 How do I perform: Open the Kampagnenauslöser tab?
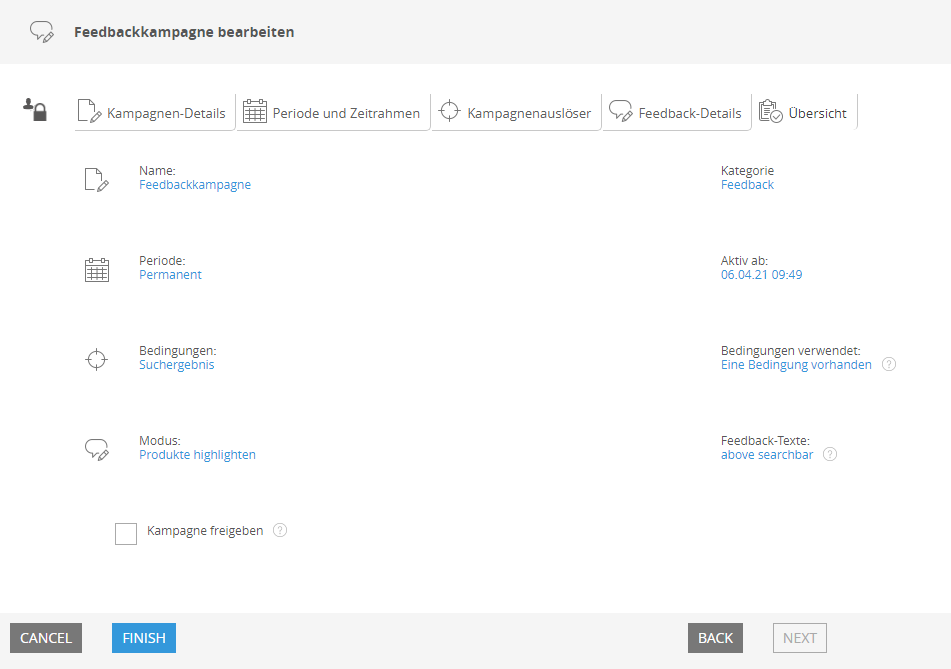click(x=516, y=112)
